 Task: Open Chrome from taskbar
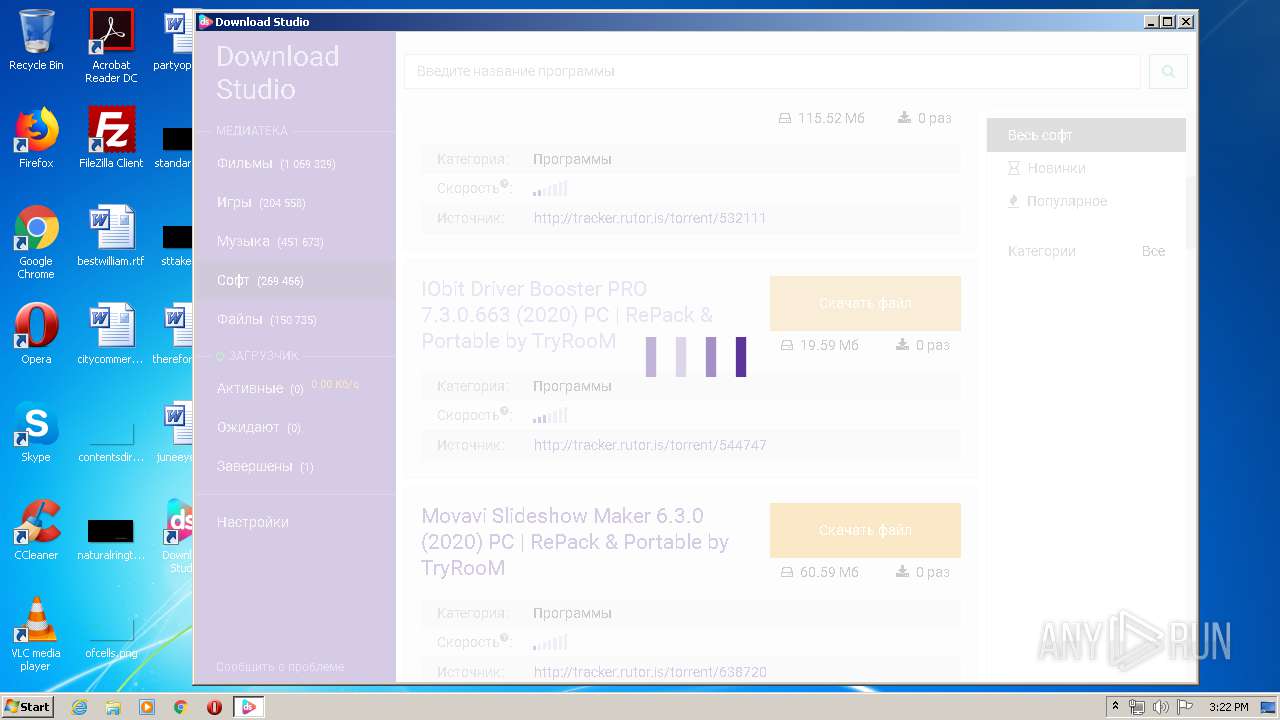coord(180,707)
